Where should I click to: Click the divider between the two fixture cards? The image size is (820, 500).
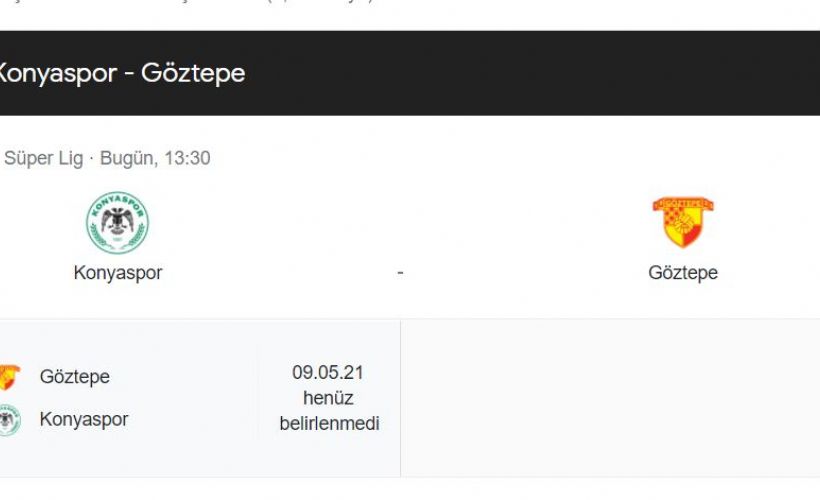coord(400,398)
